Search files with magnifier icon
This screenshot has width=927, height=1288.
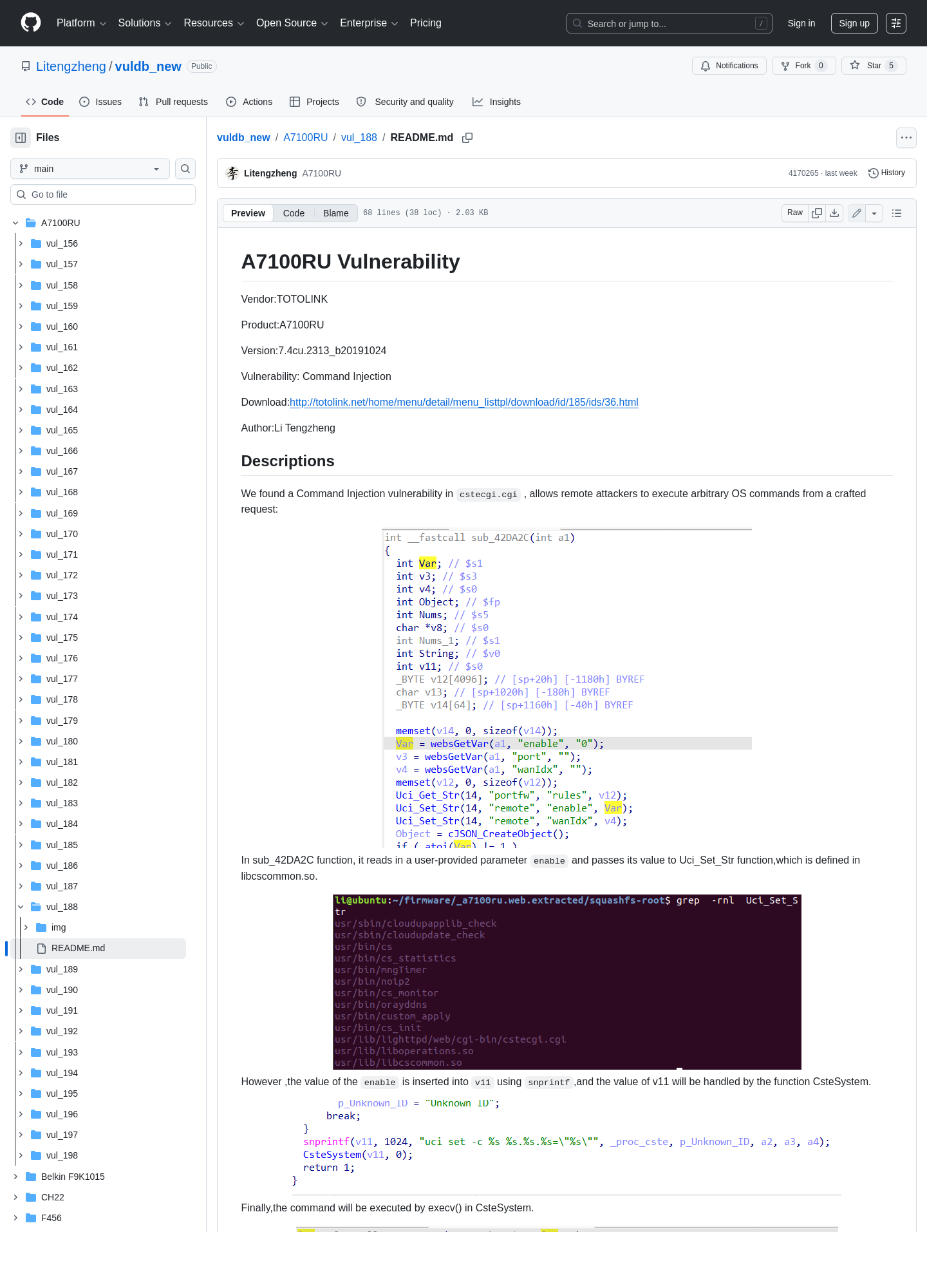pos(185,169)
